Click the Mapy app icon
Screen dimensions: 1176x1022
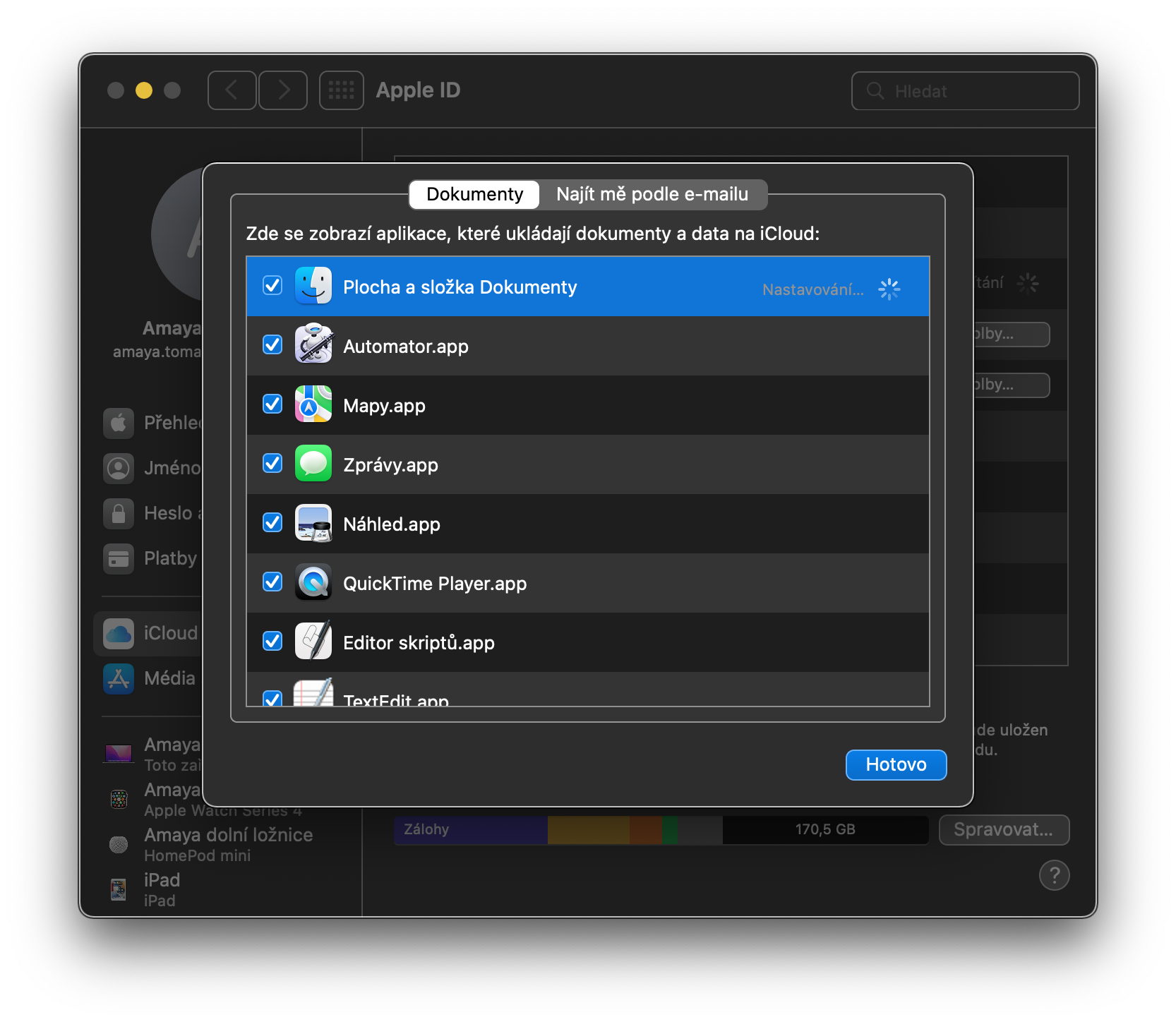coord(313,404)
